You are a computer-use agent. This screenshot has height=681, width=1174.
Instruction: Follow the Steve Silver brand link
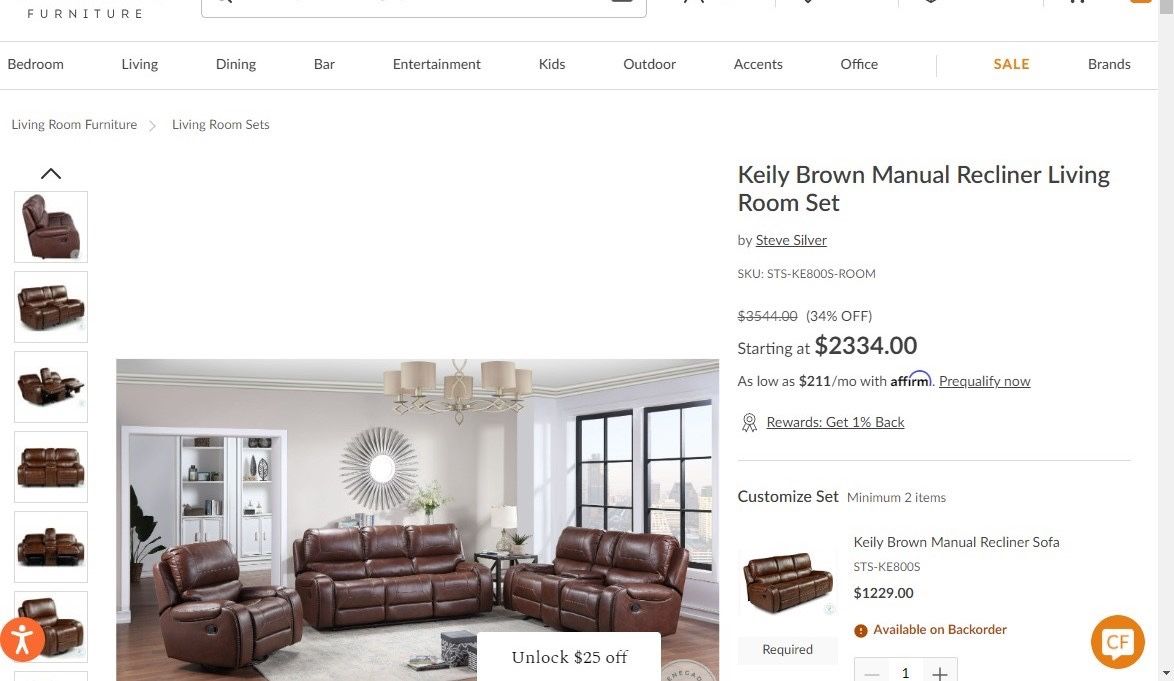point(791,240)
